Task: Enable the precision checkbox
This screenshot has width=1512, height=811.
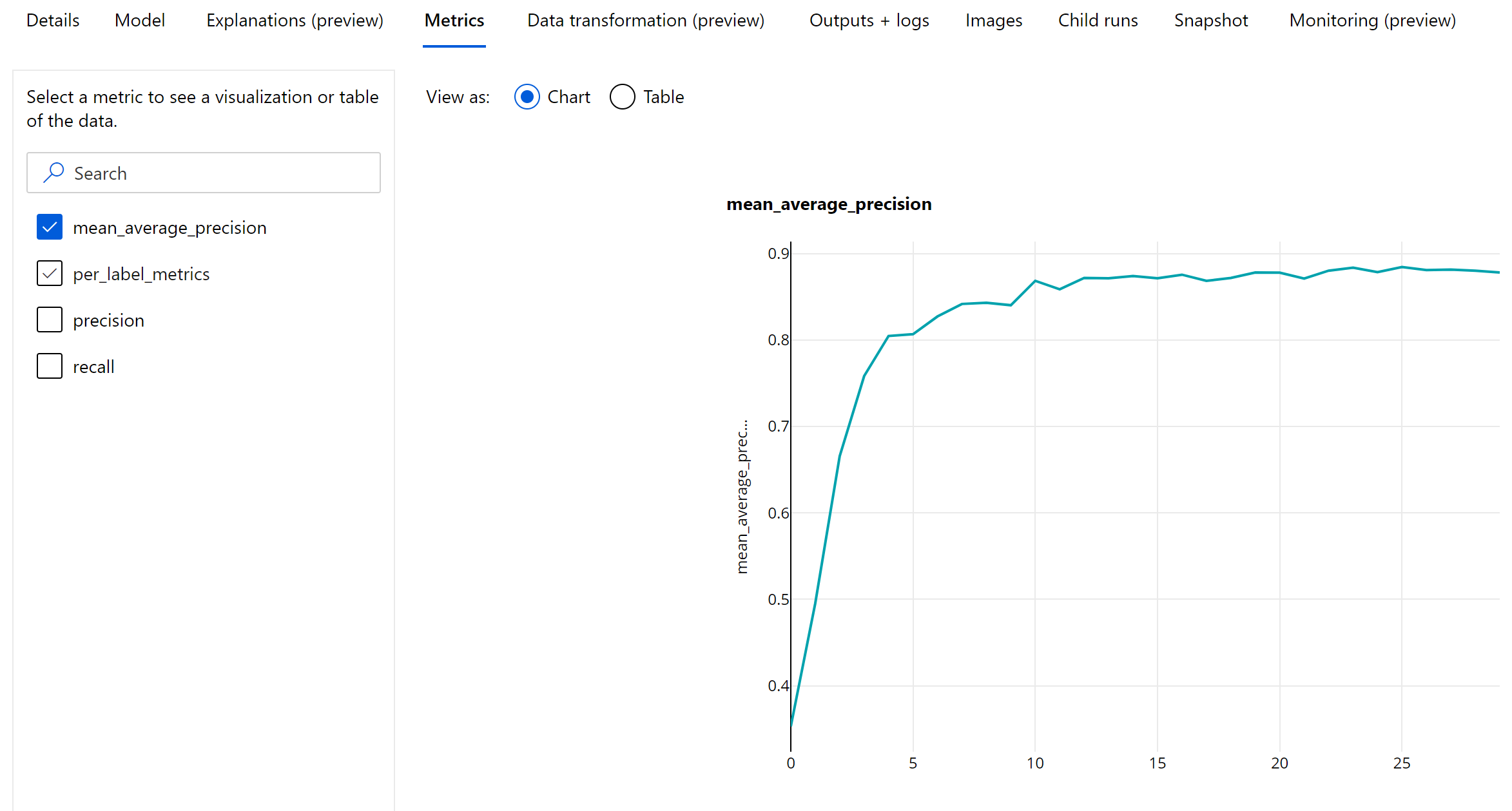Action: click(49, 319)
